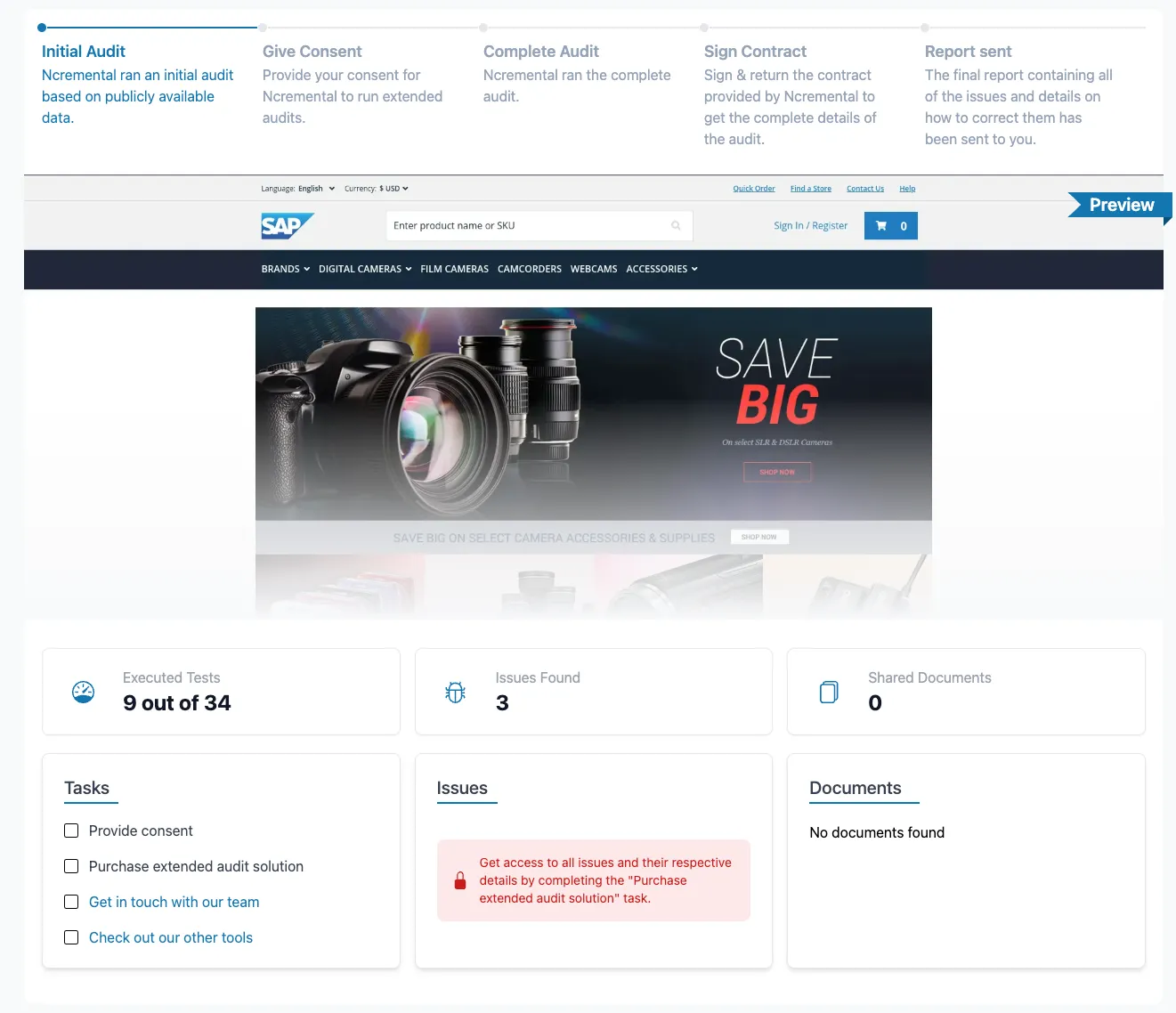Click the Quick Order link
The image size is (1176, 1013).
pos(754,189)
